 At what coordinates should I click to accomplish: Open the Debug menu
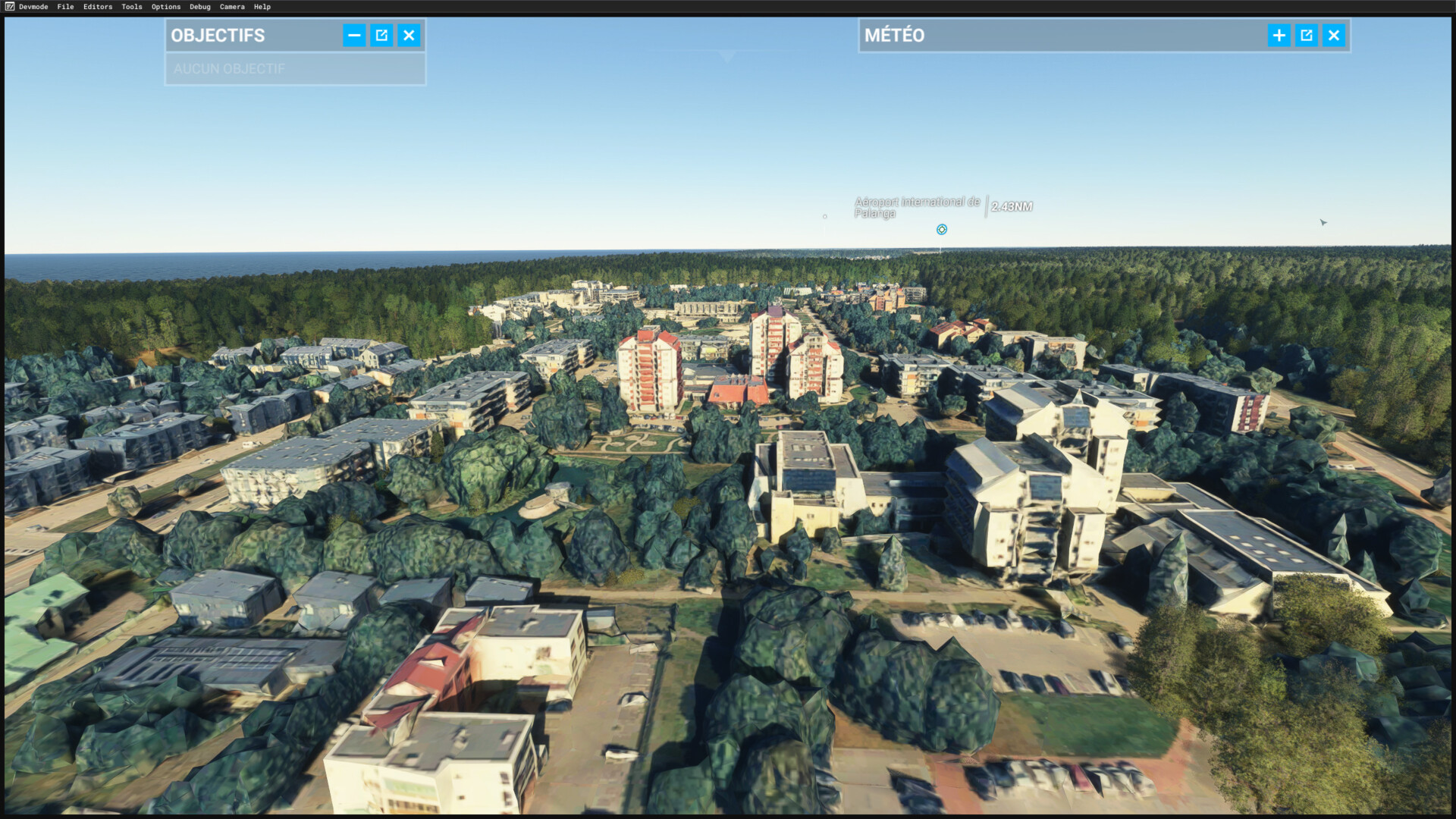[x=200, y=7]
